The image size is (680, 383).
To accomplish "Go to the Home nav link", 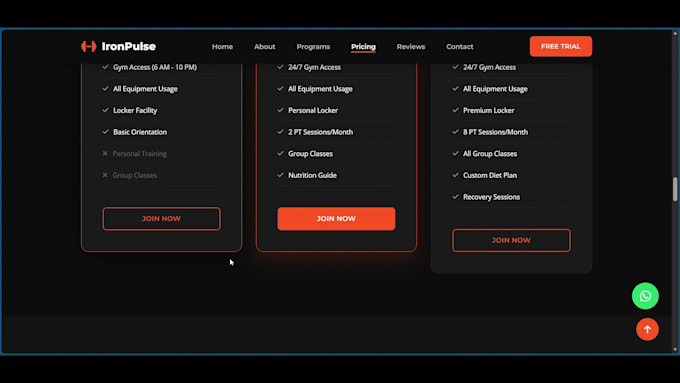I will click(222, 46).
